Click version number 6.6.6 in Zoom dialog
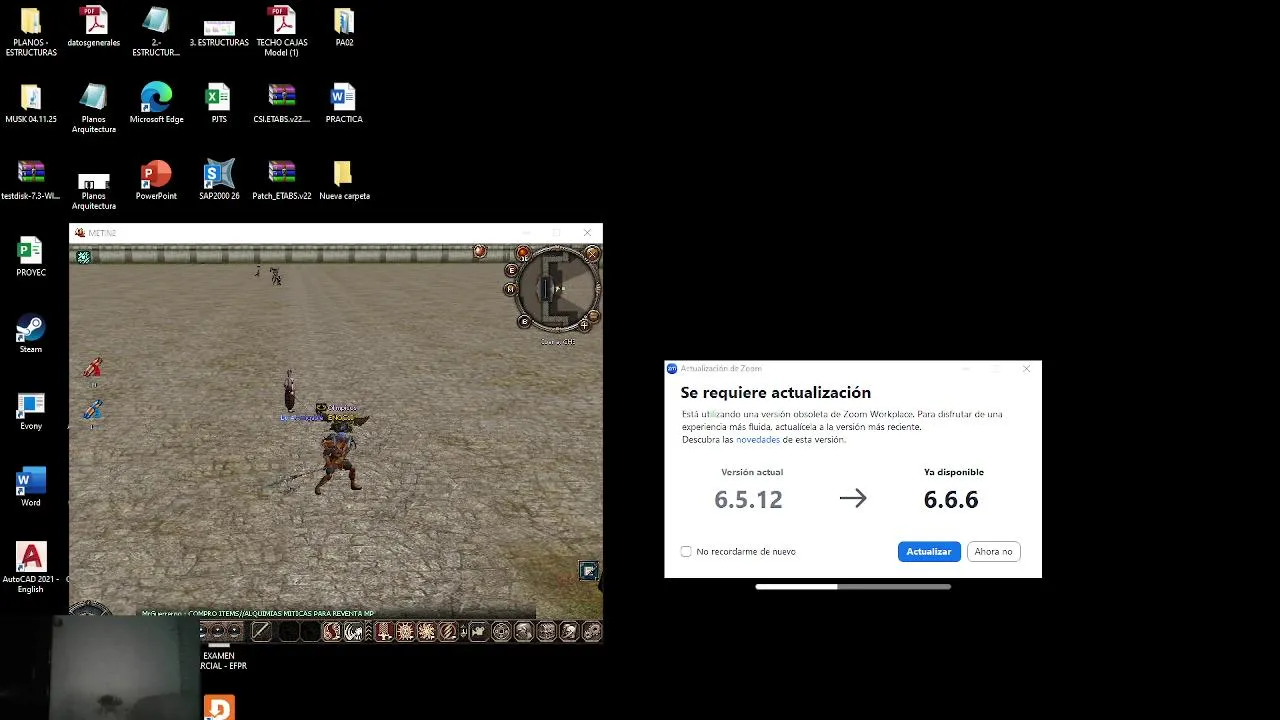Screen dimensions: 1280x720 point(951,499)
